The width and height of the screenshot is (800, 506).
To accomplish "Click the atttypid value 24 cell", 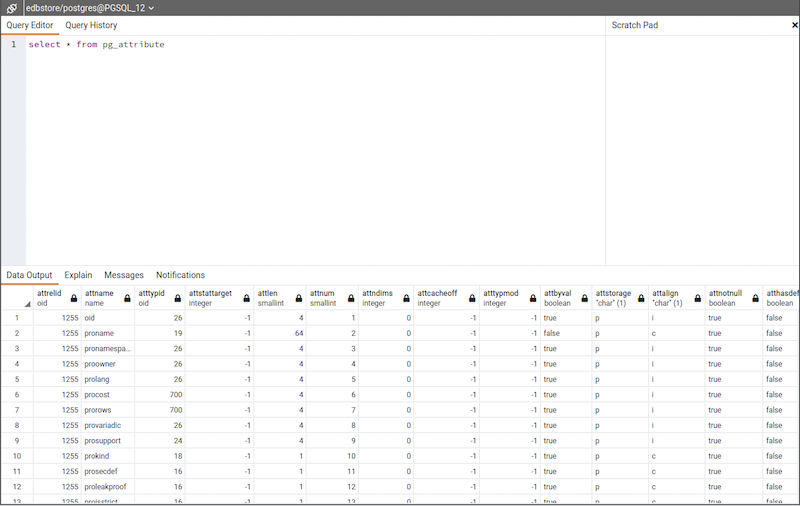I will [x=160, y=441].
